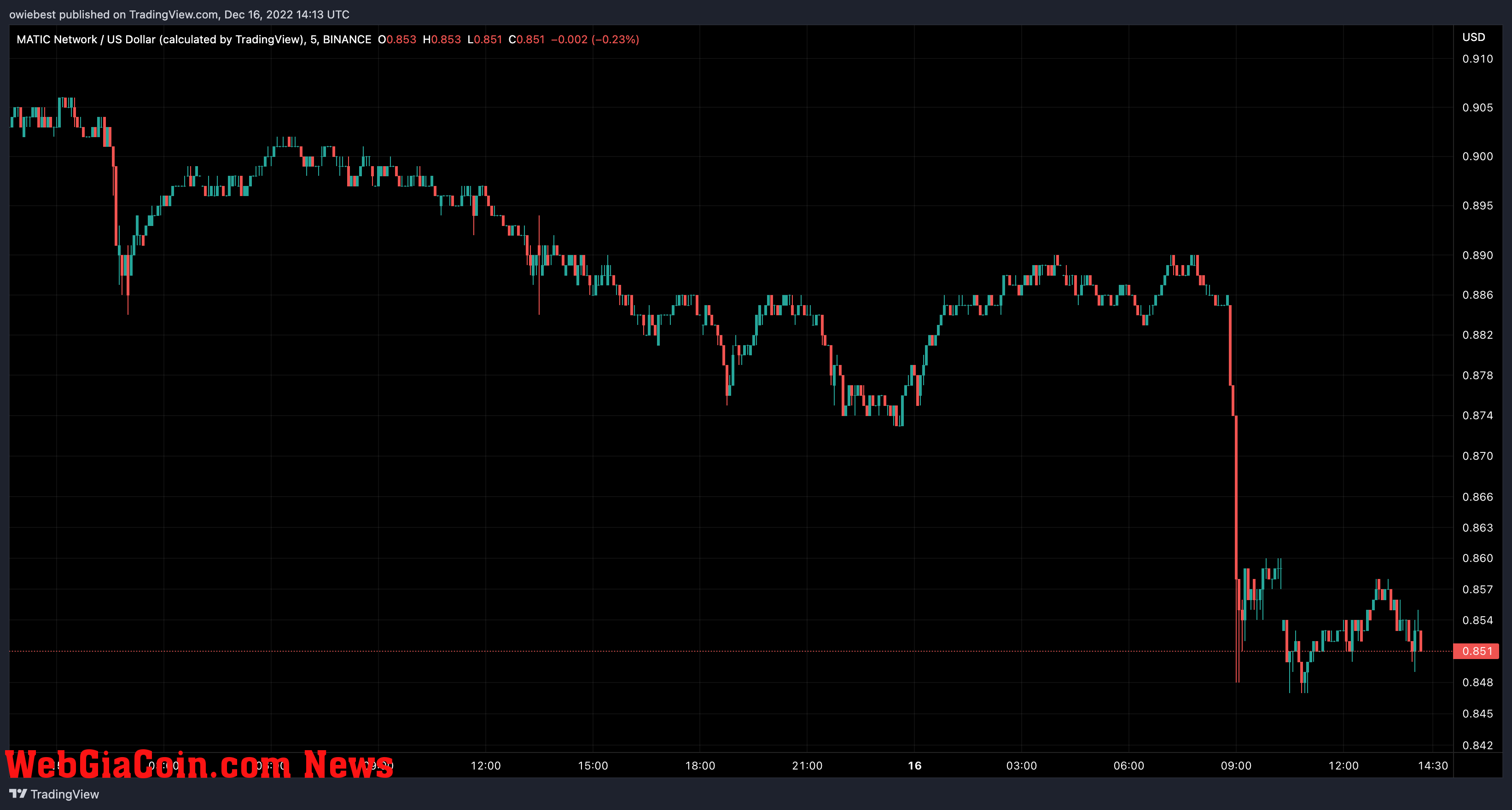The image size is (1512, 810).
Task: Click the bold 16 date label on time axis
Action: click(914, 765)
